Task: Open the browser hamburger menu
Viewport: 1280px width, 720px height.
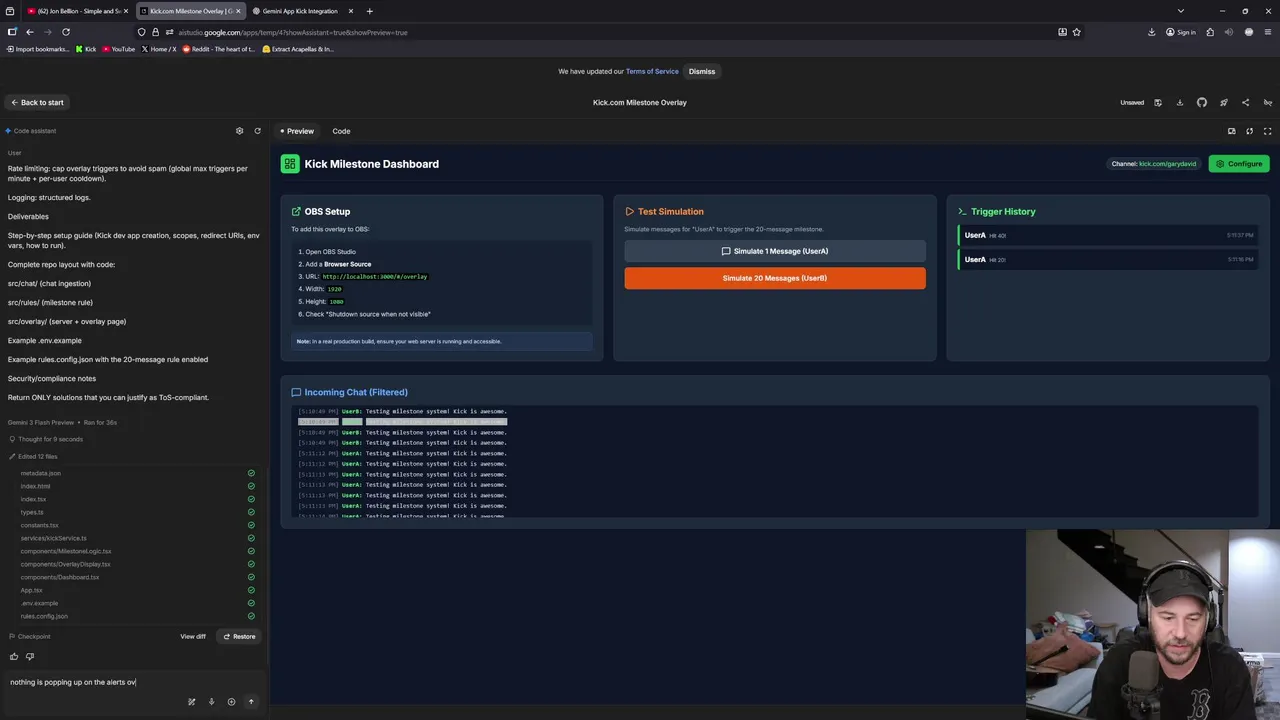Action: (1268, 32)
